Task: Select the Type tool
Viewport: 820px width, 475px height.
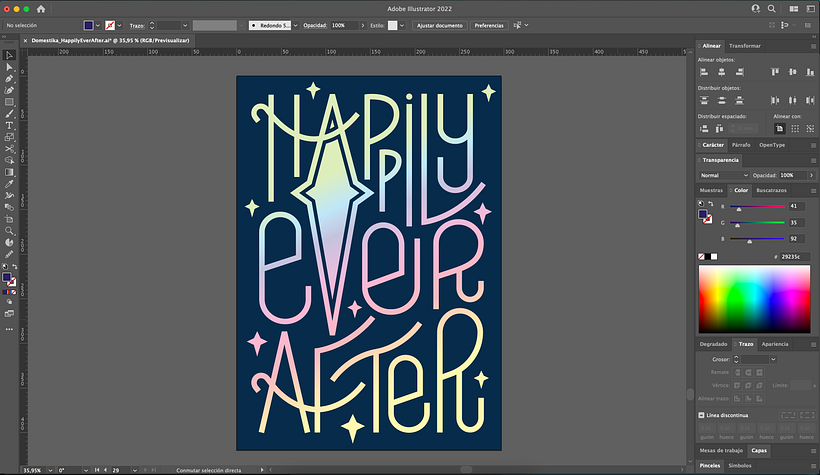Action: (9, 126)
